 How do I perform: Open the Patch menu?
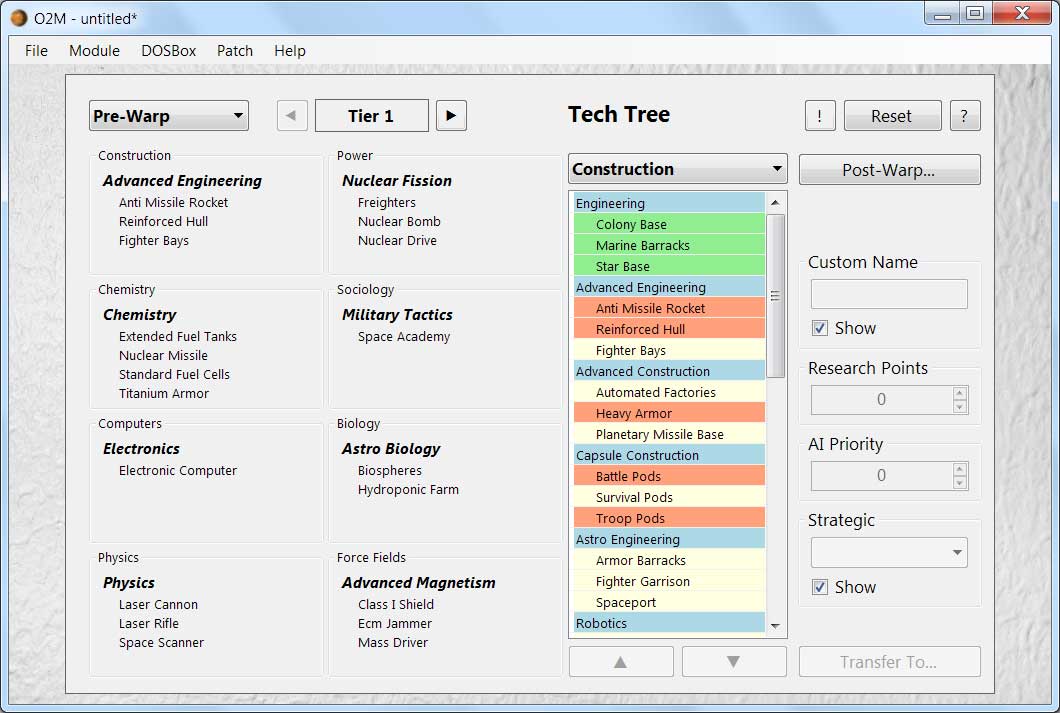click(x=235, y=50)
